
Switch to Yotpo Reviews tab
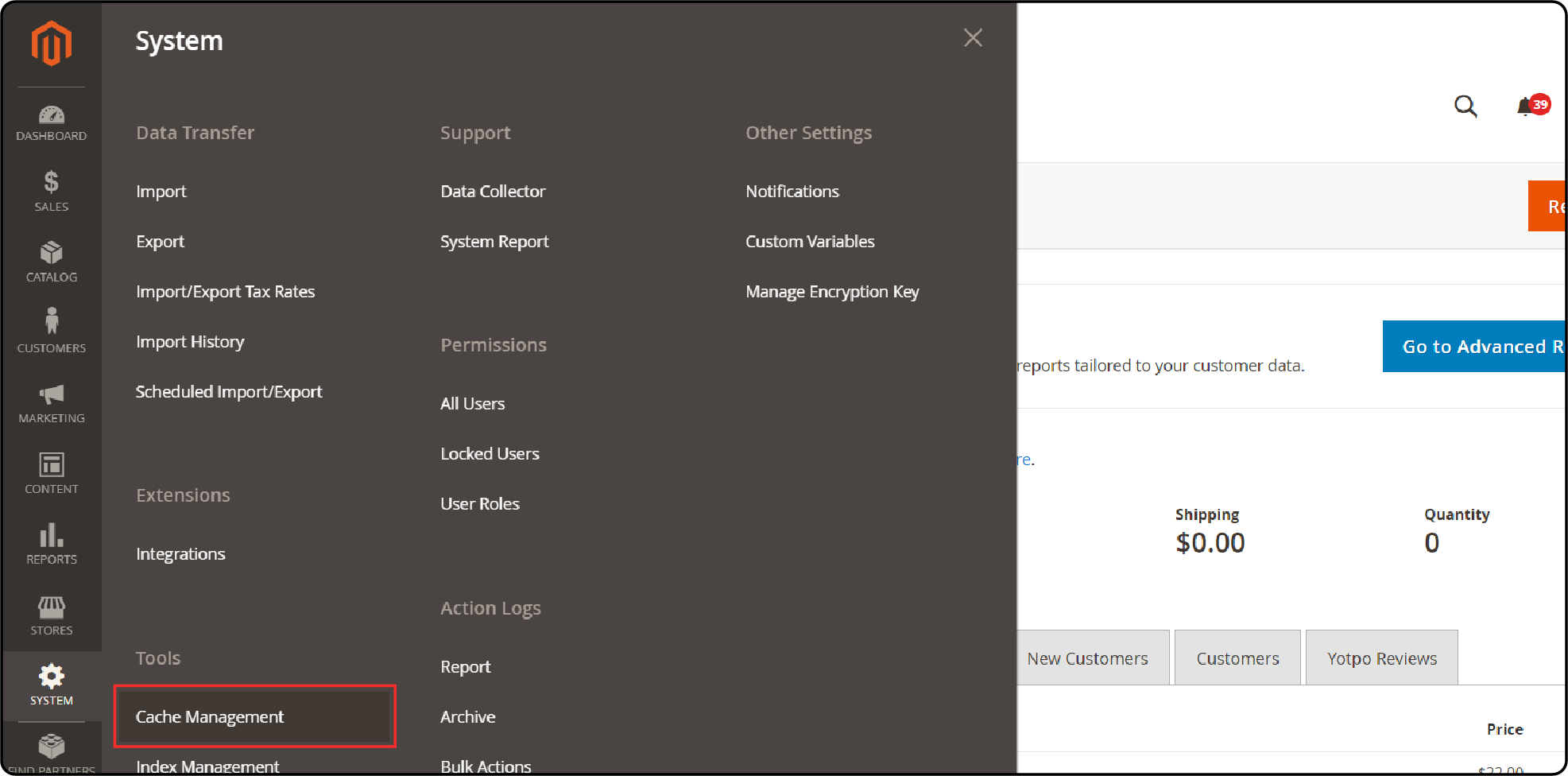(1382, 658)
